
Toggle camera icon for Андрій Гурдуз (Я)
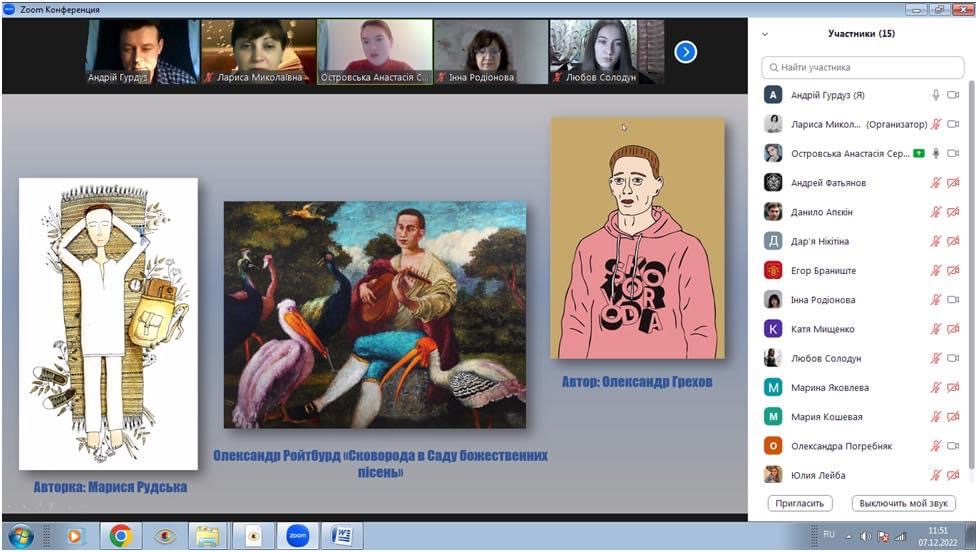point(953,95)
